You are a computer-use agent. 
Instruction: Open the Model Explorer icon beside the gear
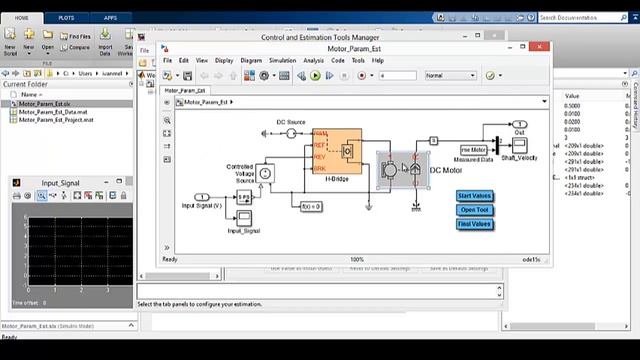point(284,76)
